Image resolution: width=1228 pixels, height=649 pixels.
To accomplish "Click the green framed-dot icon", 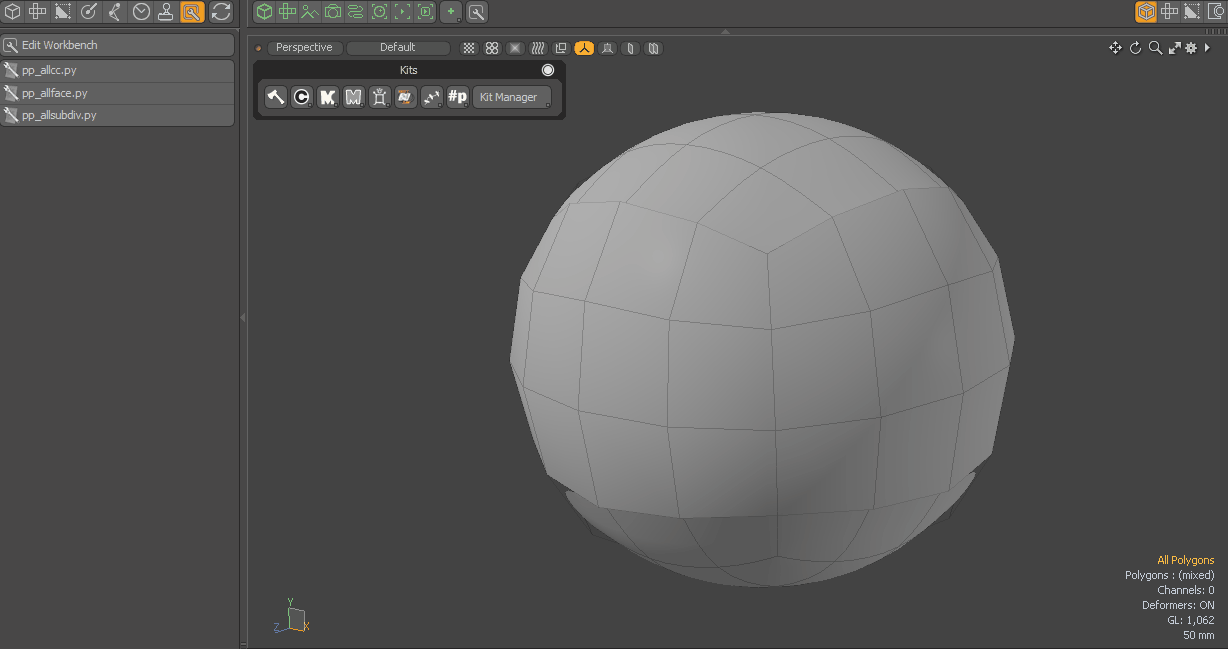I will click(402, 12).
